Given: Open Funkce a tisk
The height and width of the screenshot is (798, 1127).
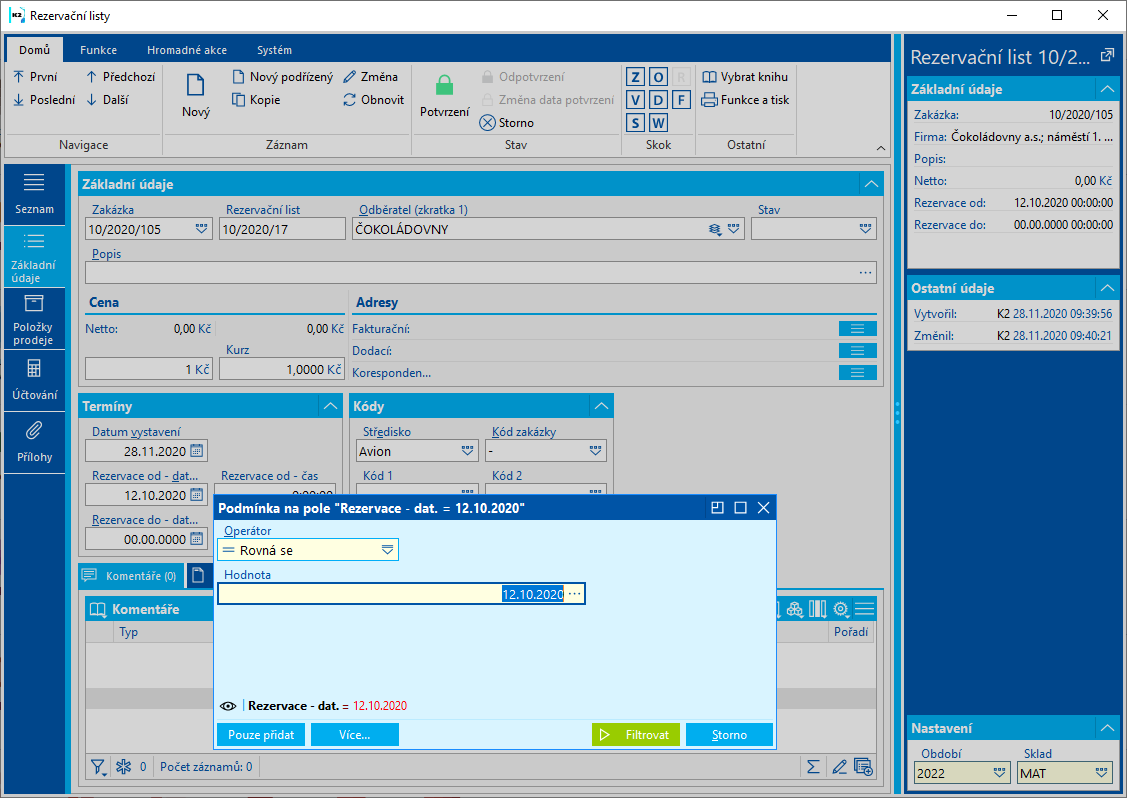Looking at the screenshot, I should point(745,100).
